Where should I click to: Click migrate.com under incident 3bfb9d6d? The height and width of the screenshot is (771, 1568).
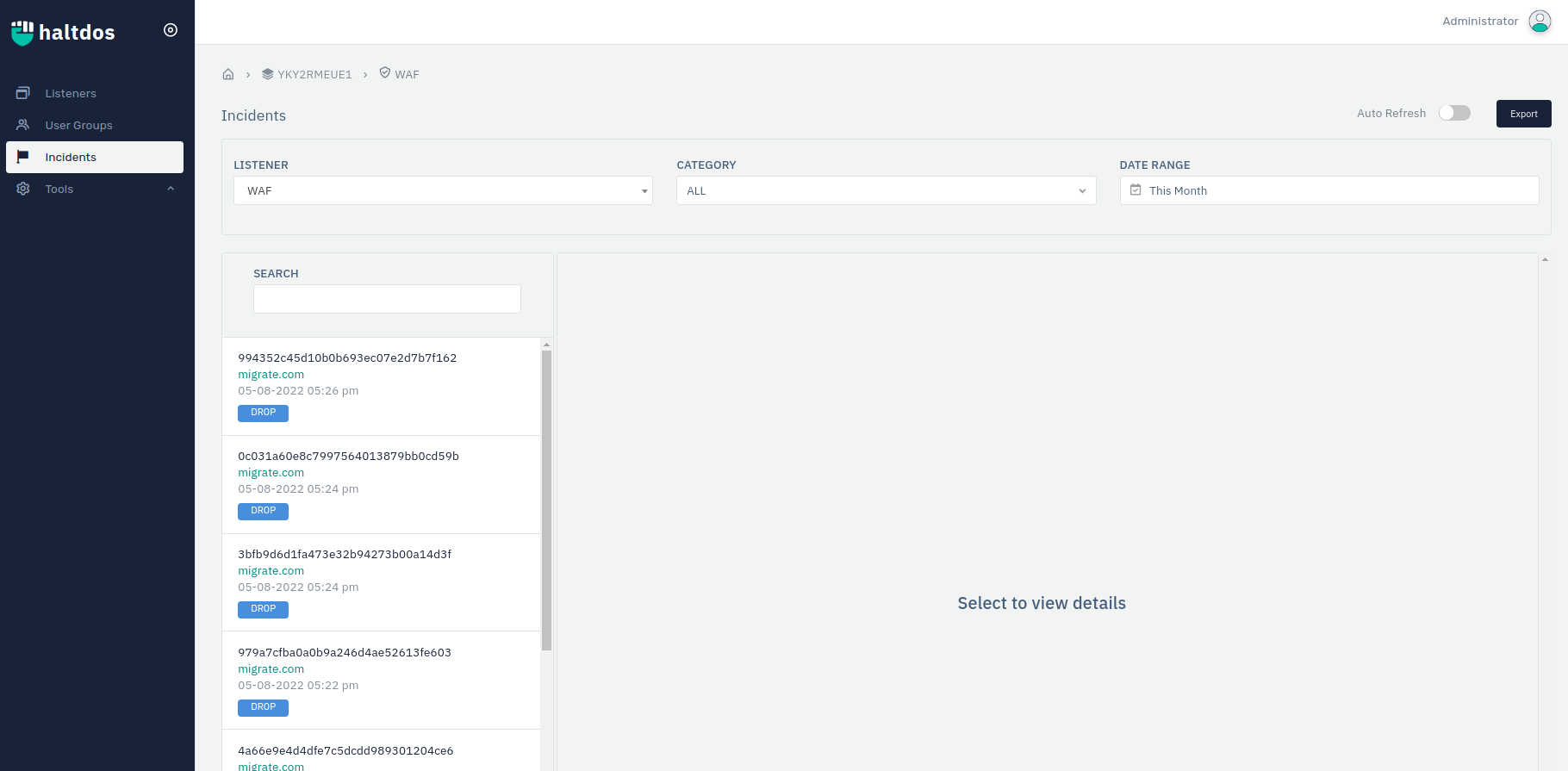271,571
